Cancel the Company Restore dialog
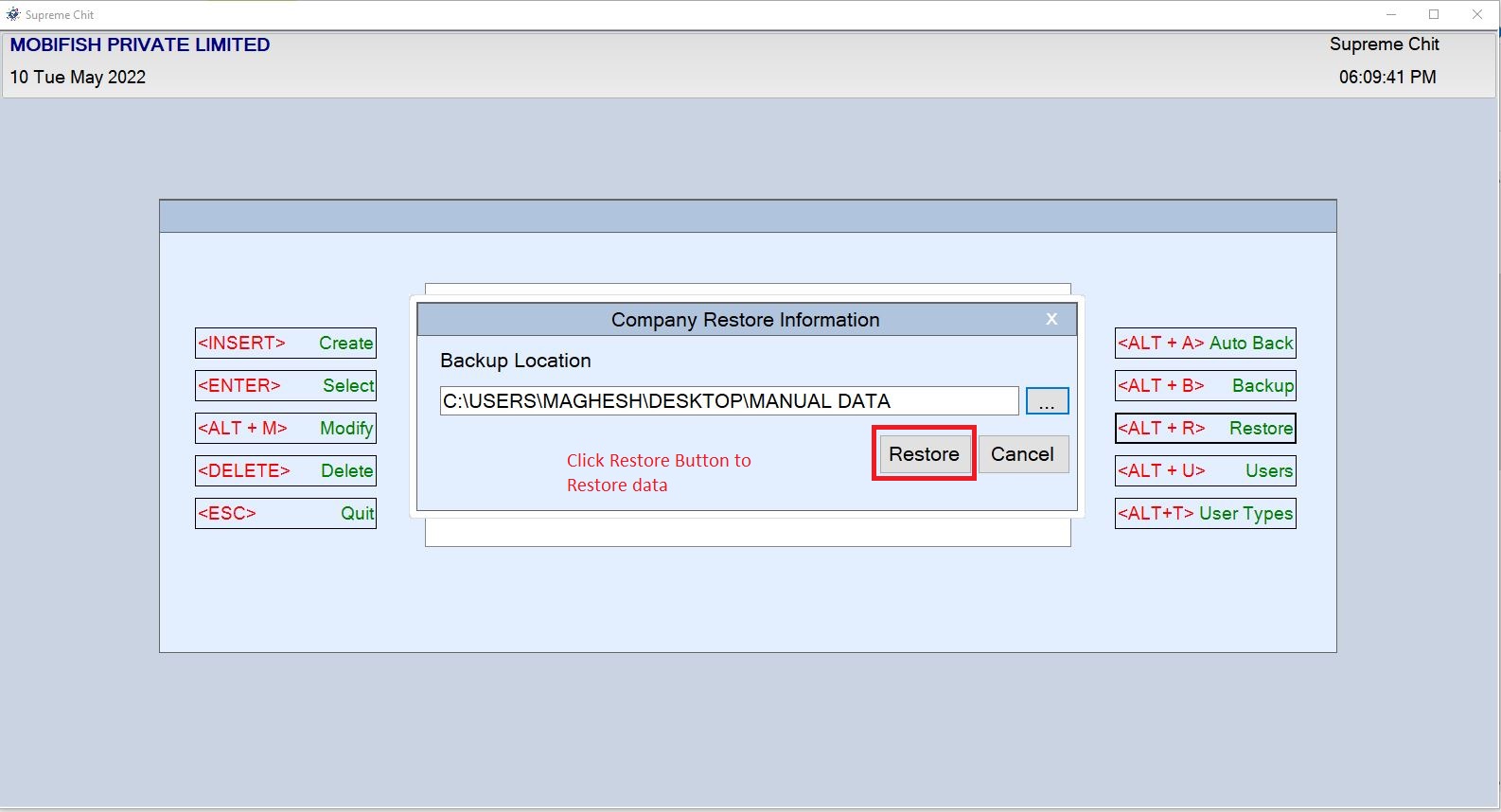Image resolution: width=1501 pixels, height=812 pixels. click(1023, 454)
